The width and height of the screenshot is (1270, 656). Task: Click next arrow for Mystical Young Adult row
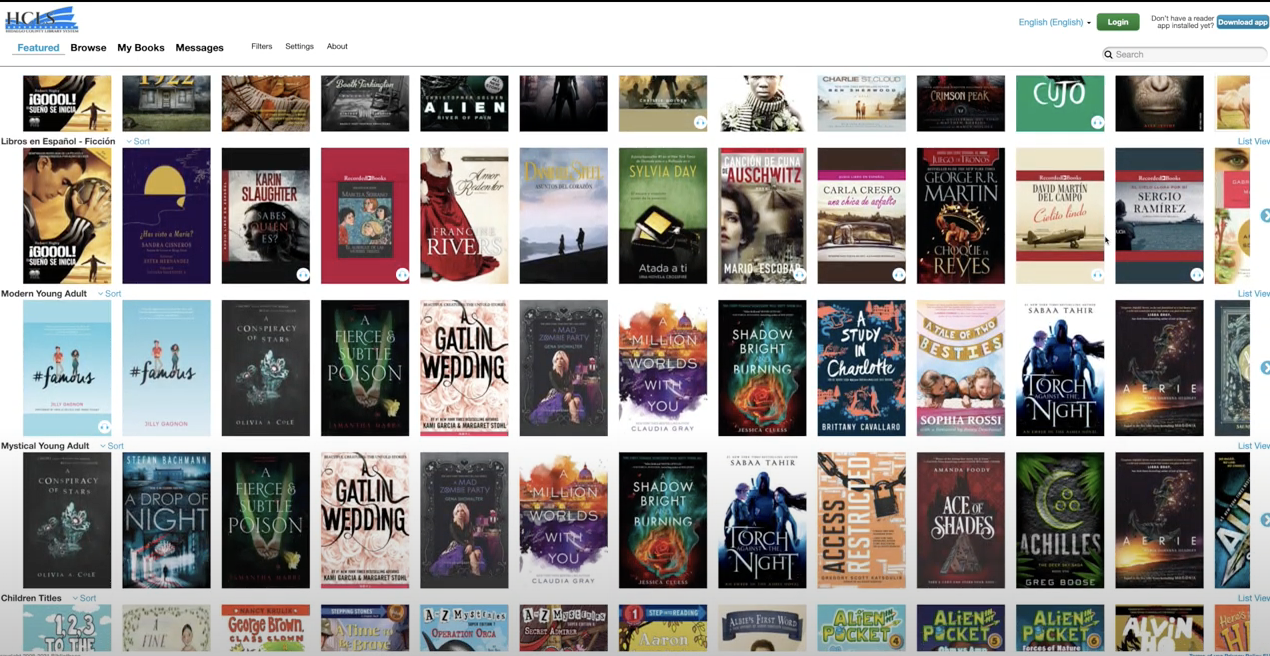[1265, 520]
